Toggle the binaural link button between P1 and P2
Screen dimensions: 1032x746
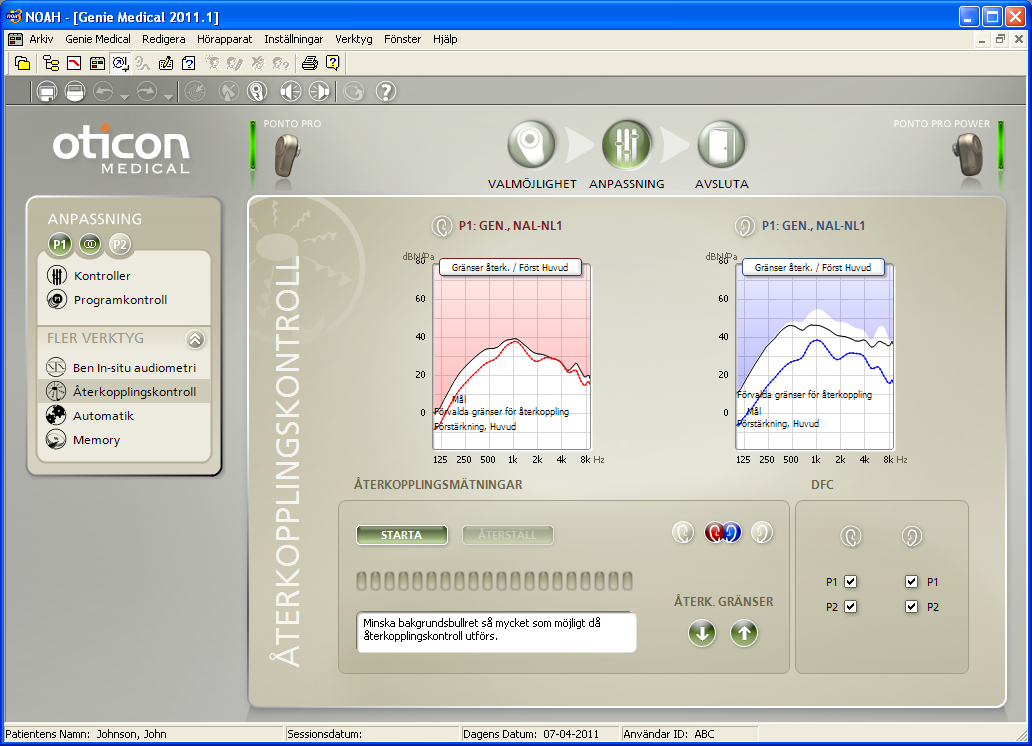(90, 244)
